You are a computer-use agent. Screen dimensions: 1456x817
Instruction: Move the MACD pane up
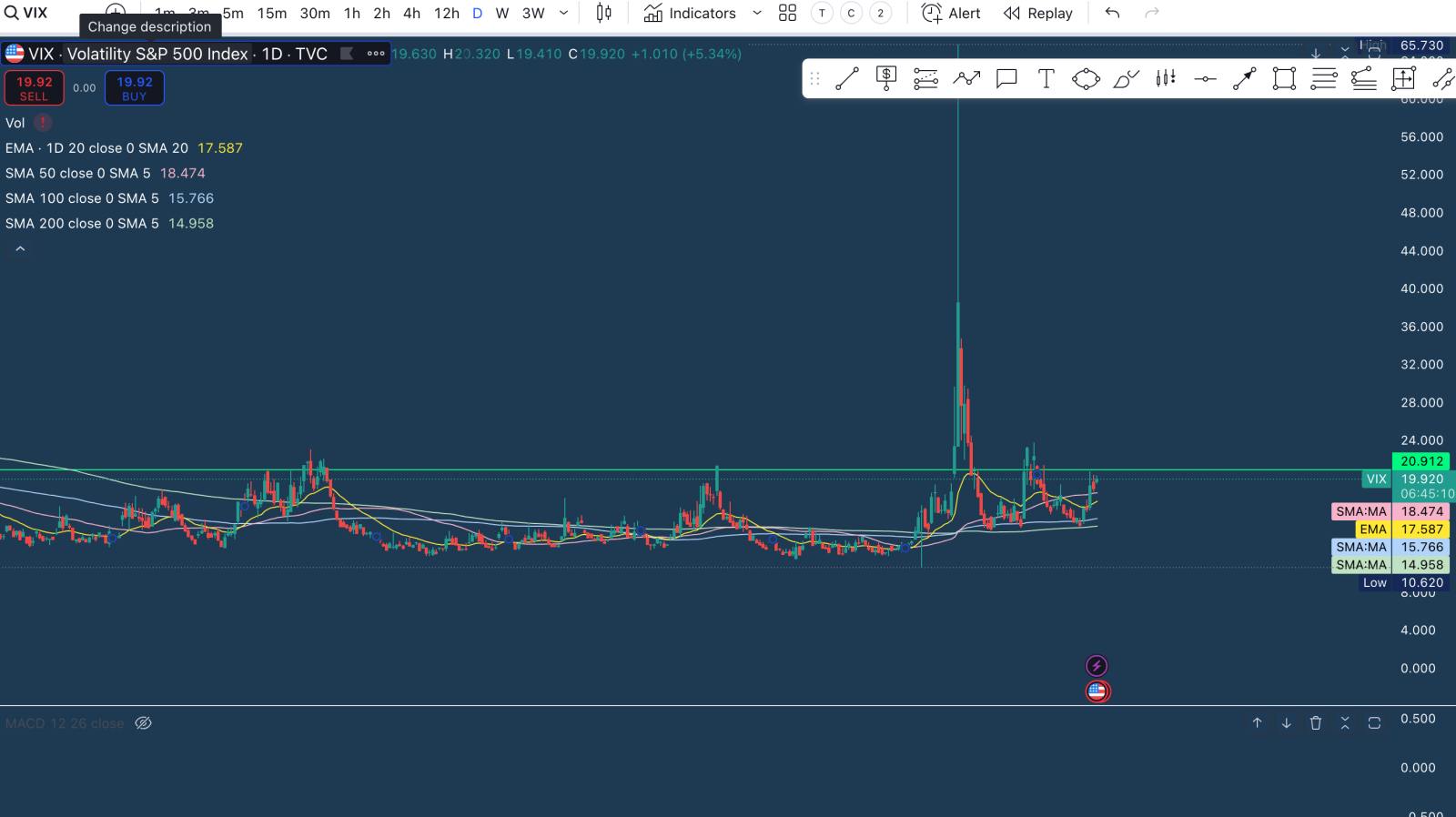click(x=1257, y=722)
